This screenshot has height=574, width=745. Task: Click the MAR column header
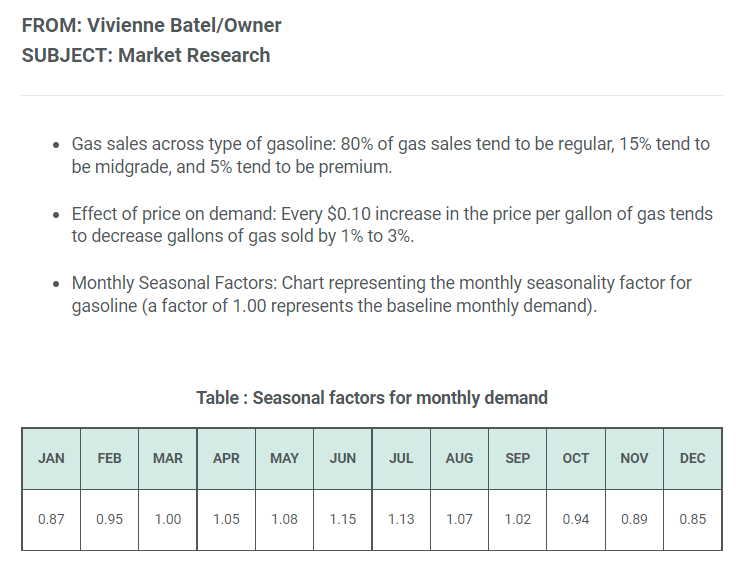coord(168,458)
